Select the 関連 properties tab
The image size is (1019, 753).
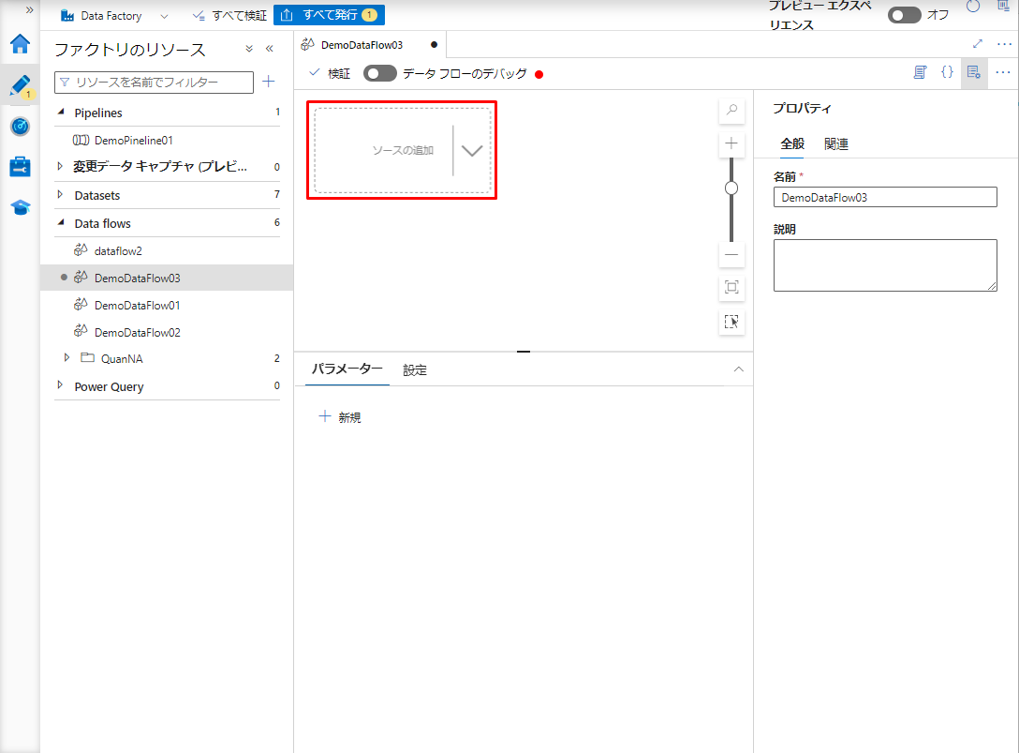pyautogui.click(x=836, y=144)
